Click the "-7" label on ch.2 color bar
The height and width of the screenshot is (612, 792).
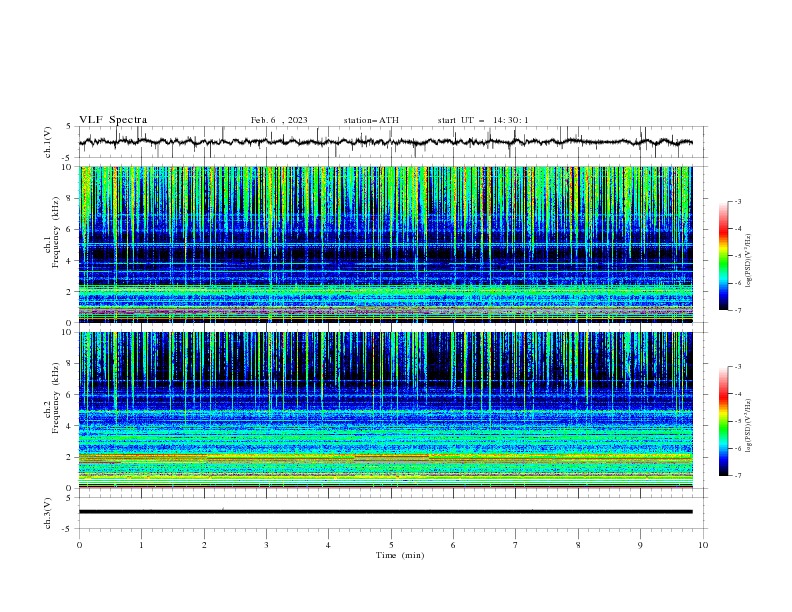pos(737,475)
